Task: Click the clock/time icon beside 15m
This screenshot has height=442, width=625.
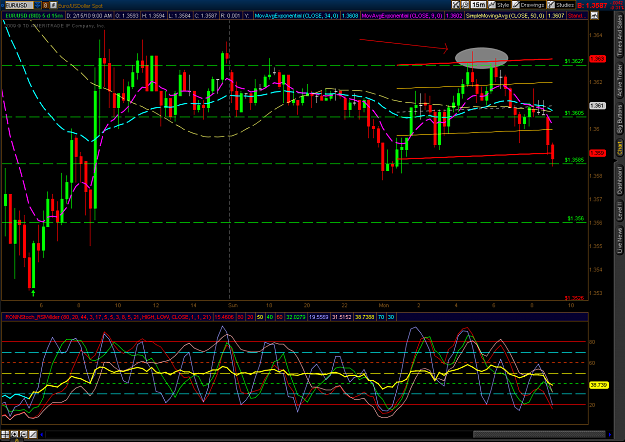Action: pyautogui.click(x=465, y=5)
